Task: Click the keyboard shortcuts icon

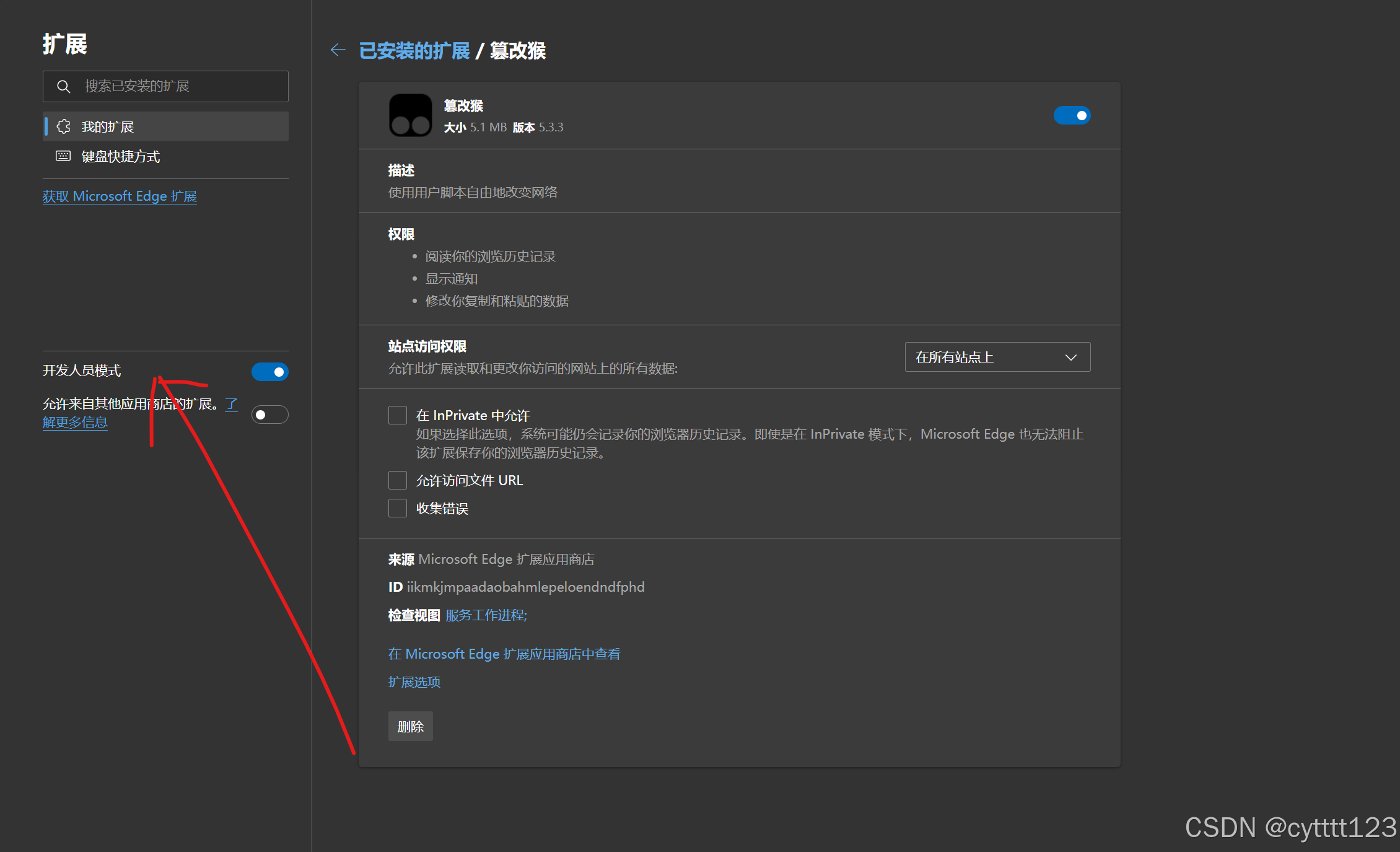Action: click(x=63, y=156)
